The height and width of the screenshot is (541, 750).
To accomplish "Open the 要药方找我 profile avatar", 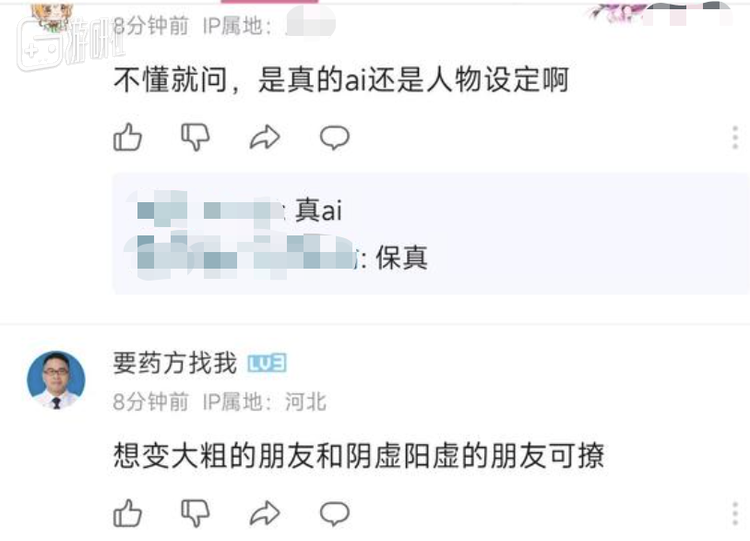I will pos(56,380).
